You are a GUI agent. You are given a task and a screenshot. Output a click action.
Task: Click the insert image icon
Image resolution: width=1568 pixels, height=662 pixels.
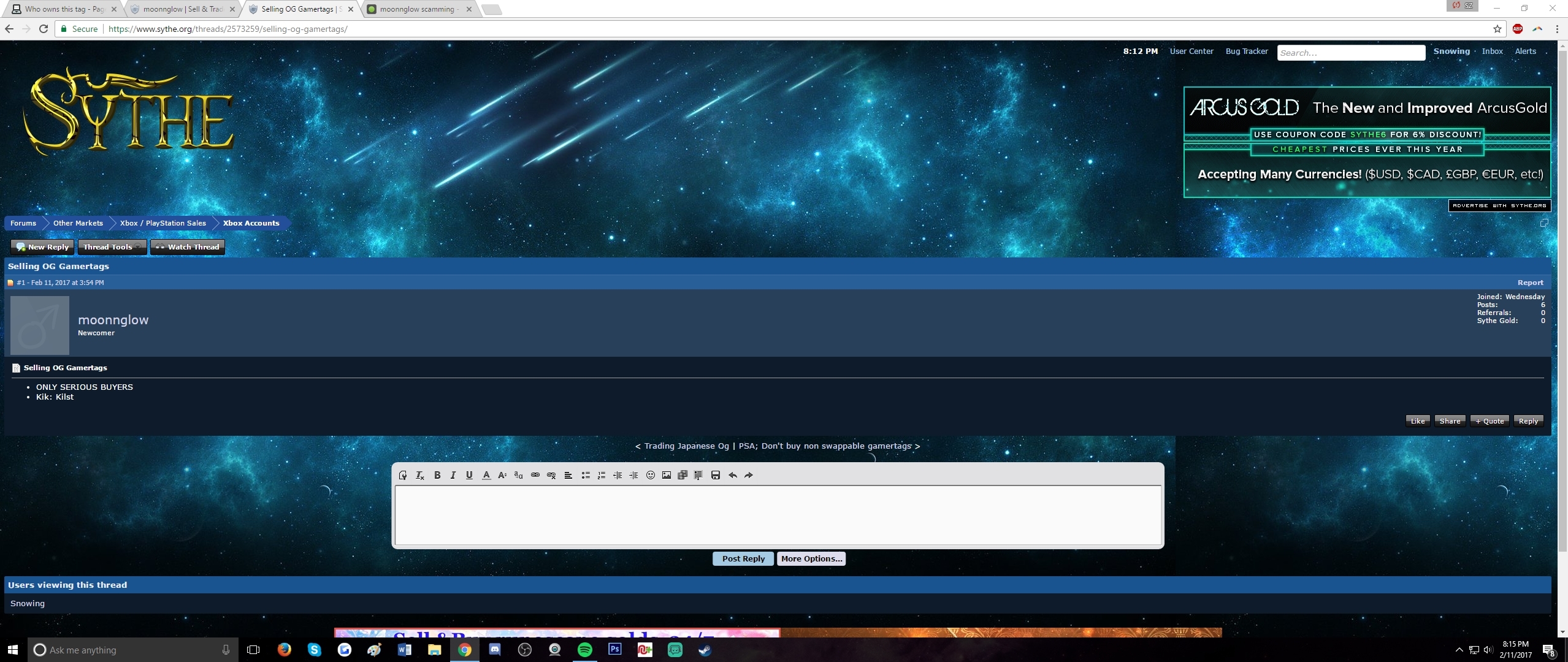point(667,475)
